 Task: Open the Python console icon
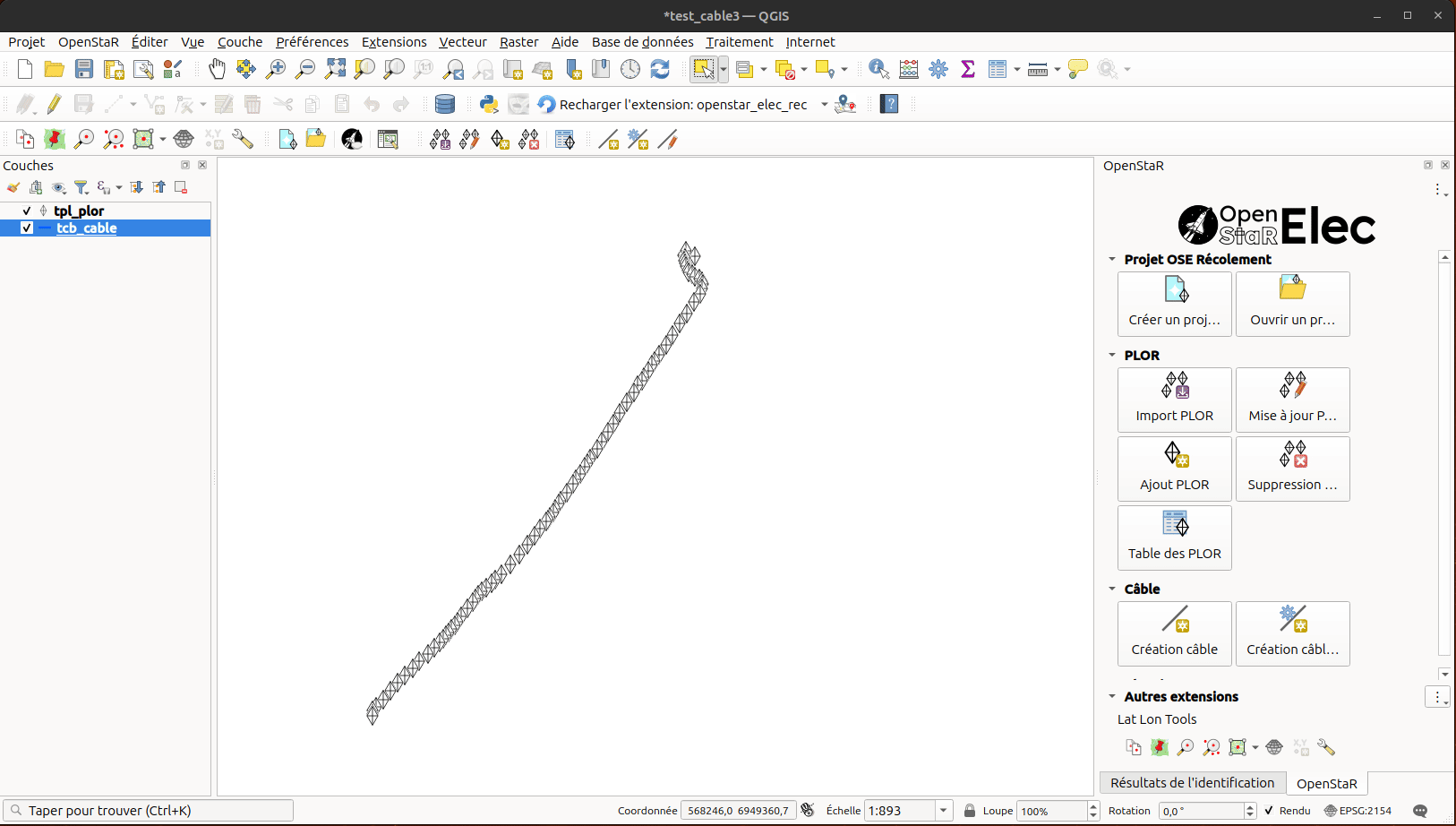click(x=489, y=104)
